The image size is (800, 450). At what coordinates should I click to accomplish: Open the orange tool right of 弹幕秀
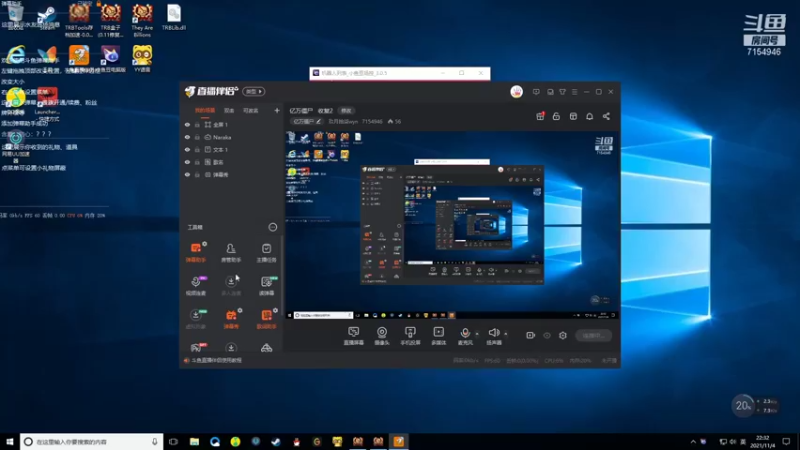click(266, 318)
